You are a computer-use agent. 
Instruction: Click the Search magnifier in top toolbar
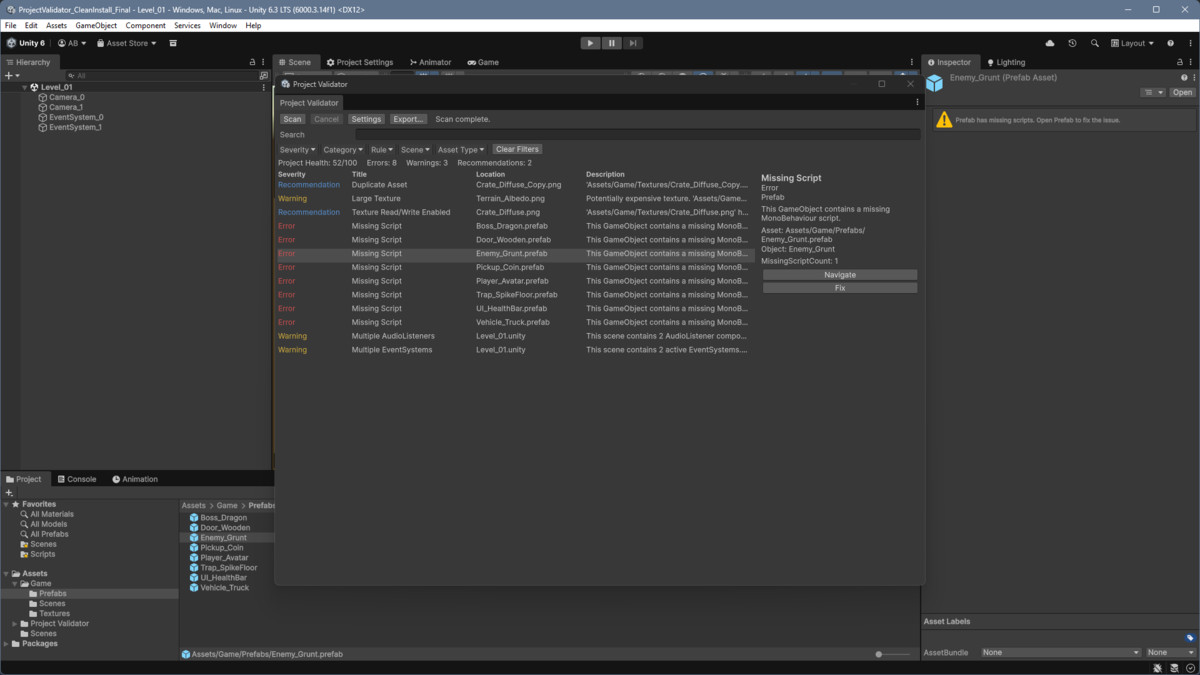tap(1095, 43)
